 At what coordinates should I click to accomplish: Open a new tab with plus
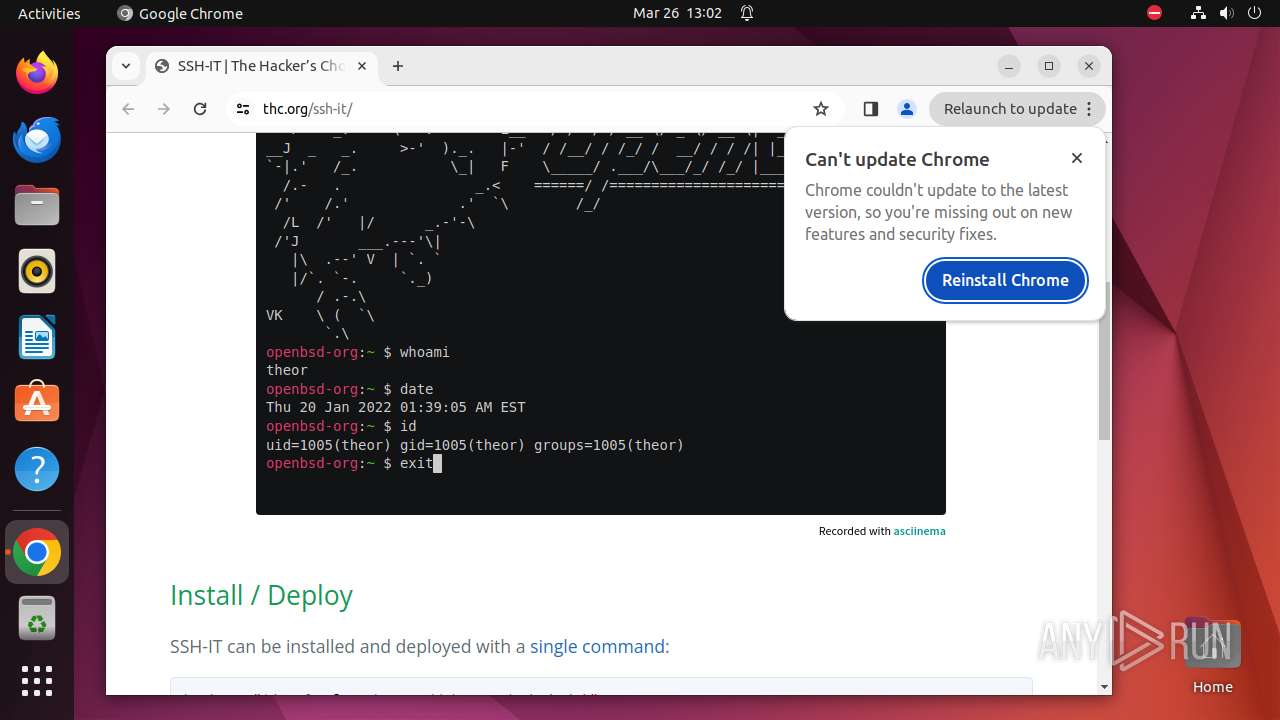point(398,66)
